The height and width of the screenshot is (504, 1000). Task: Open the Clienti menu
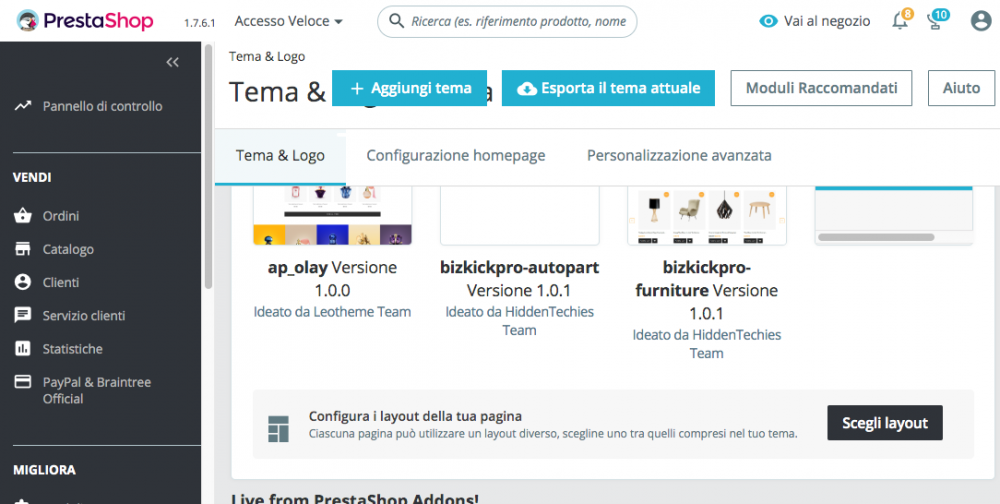61,283
